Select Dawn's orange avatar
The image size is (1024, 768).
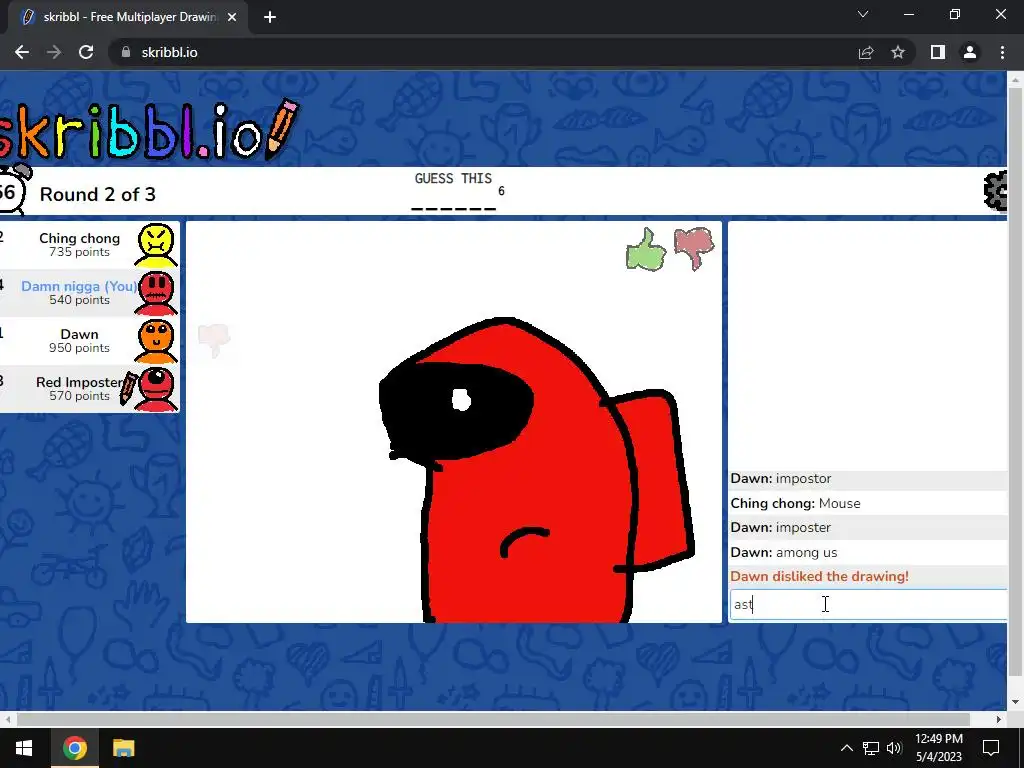156,342
